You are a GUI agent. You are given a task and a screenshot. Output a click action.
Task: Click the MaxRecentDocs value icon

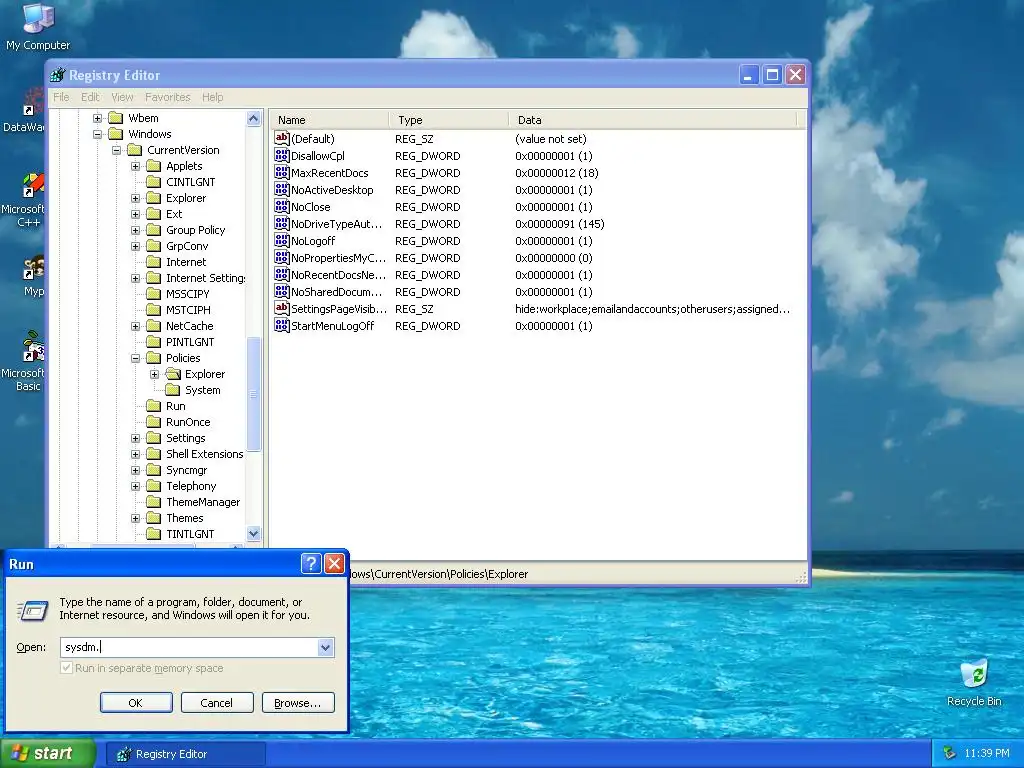(281, 172)
